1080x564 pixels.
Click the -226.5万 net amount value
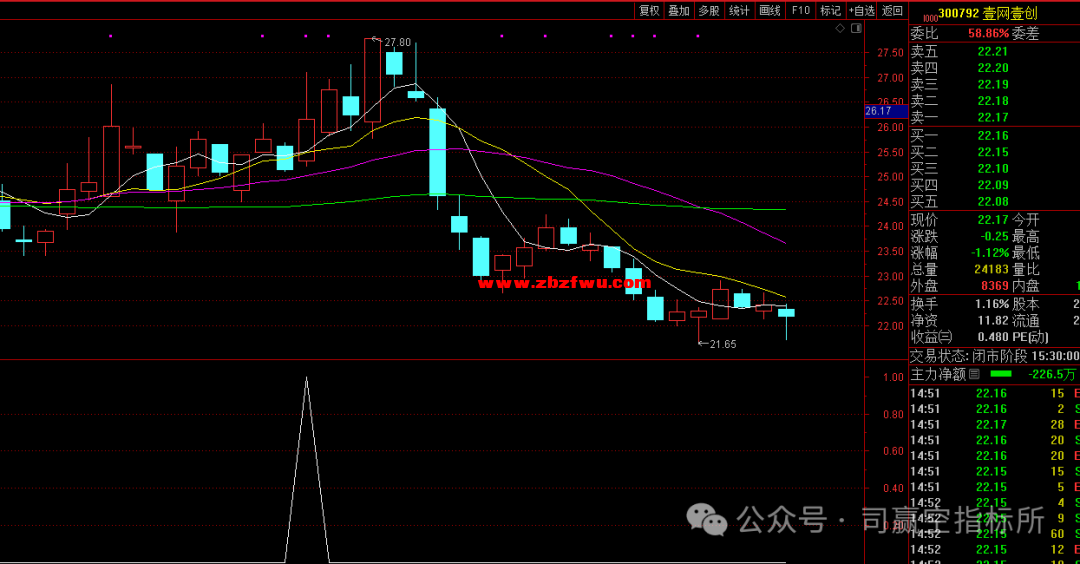[x=1052, y=374]
